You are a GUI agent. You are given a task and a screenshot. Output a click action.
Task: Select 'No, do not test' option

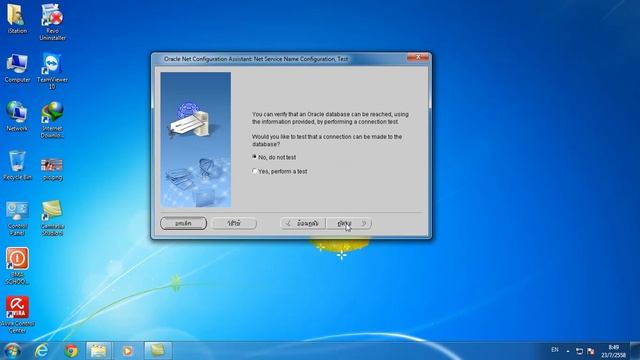[x=274, y=157]
